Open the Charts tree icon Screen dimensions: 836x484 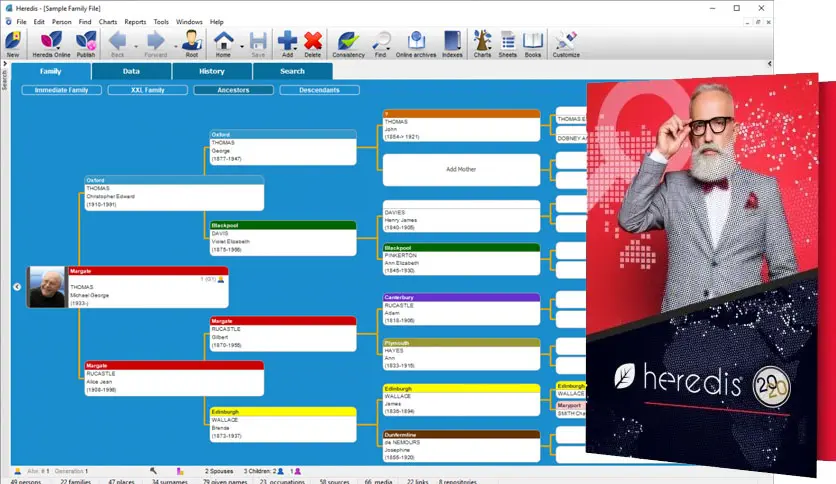click(x=482, y=44)
